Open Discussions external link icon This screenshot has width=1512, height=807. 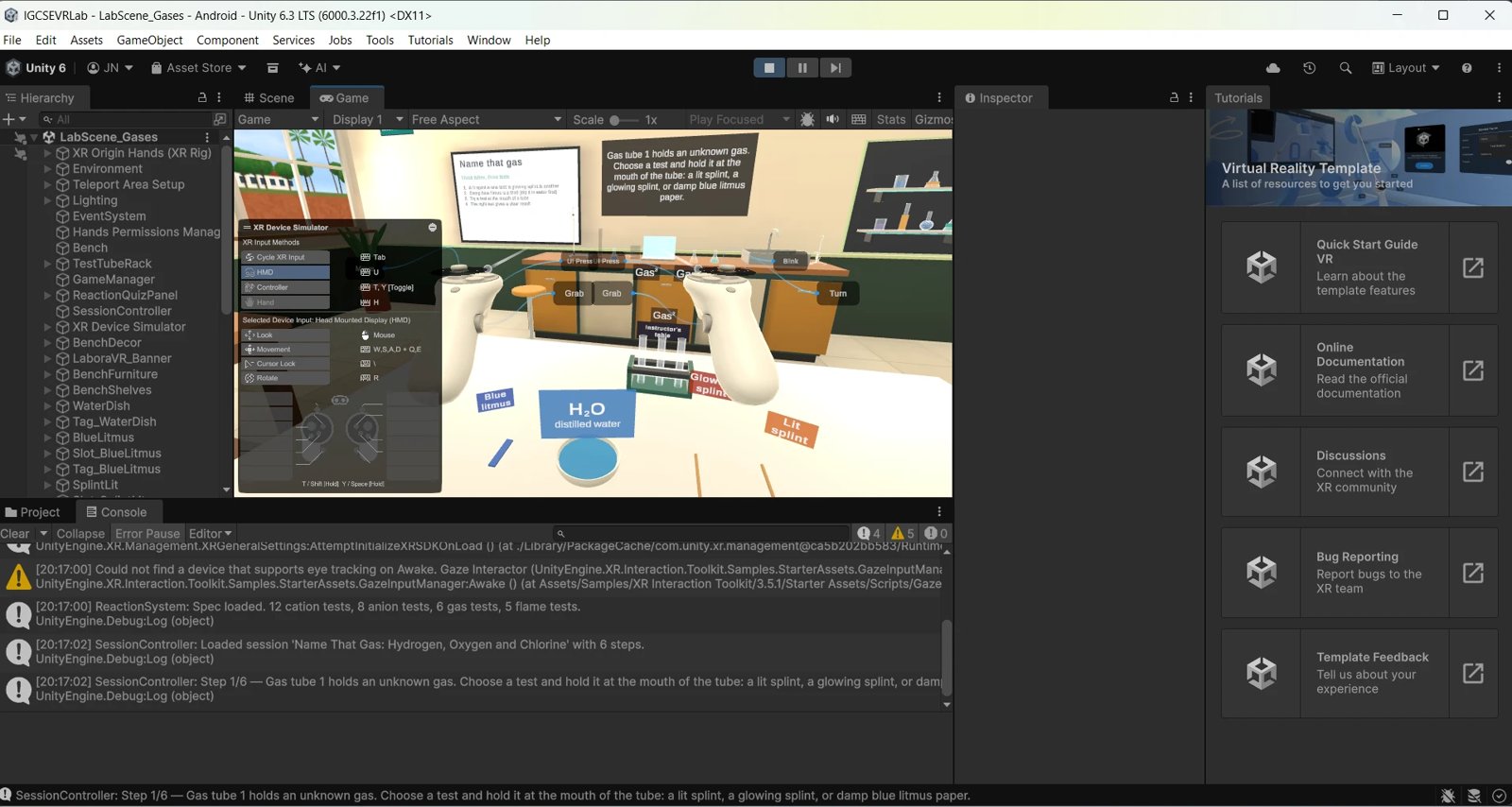tap(1472, 471)
